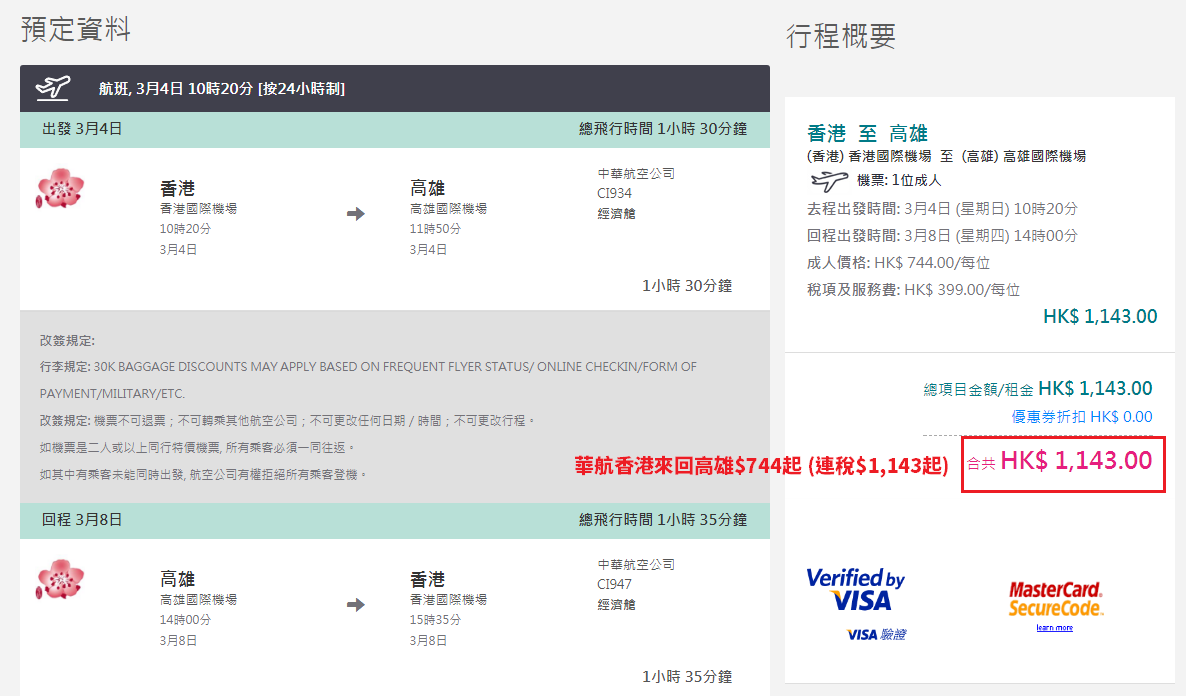Click the 預定資料 heading

tap(76, 30)
